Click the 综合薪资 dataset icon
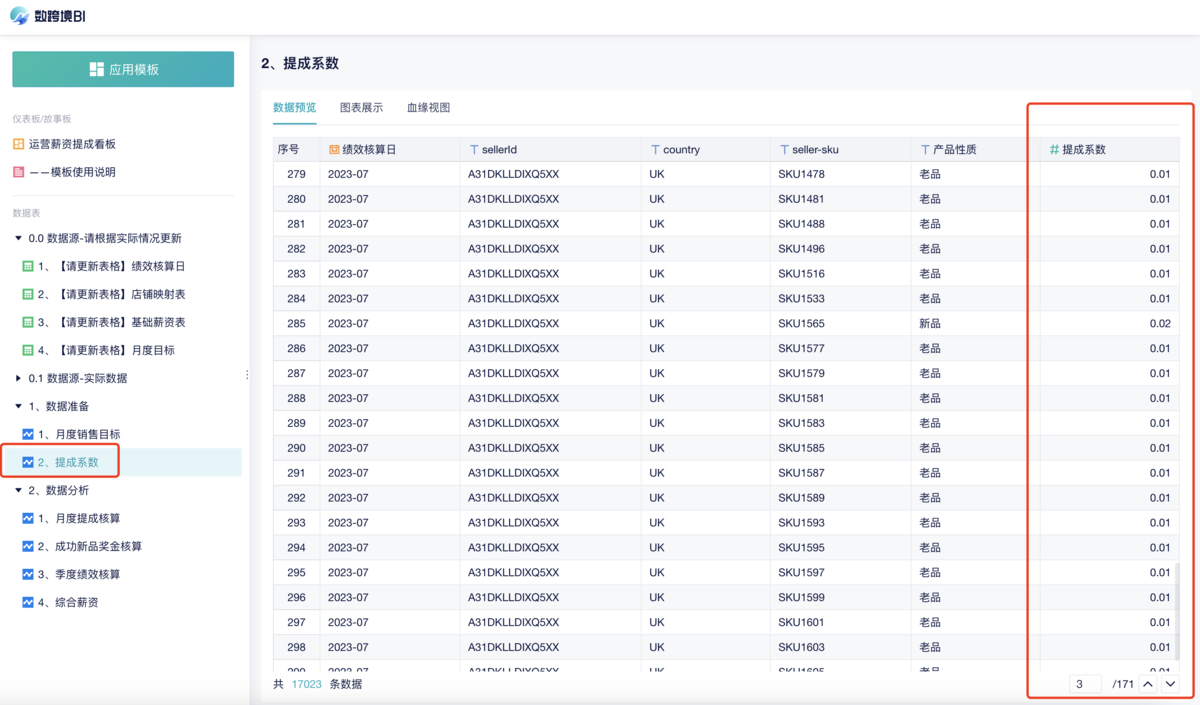 28,602
